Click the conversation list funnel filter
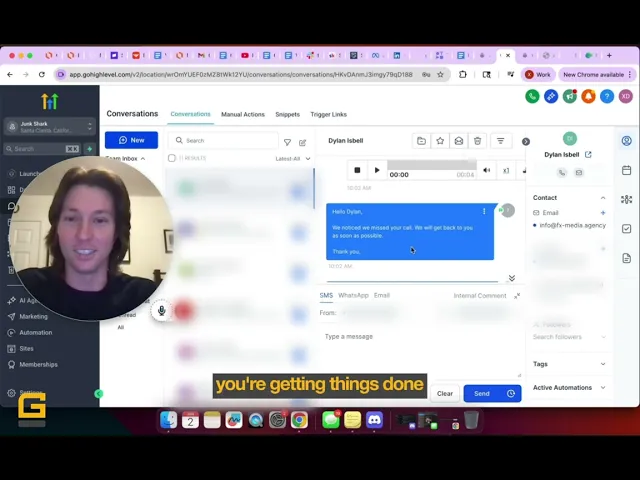This screenshot has height=480, width=640. [x=287, y=142]
